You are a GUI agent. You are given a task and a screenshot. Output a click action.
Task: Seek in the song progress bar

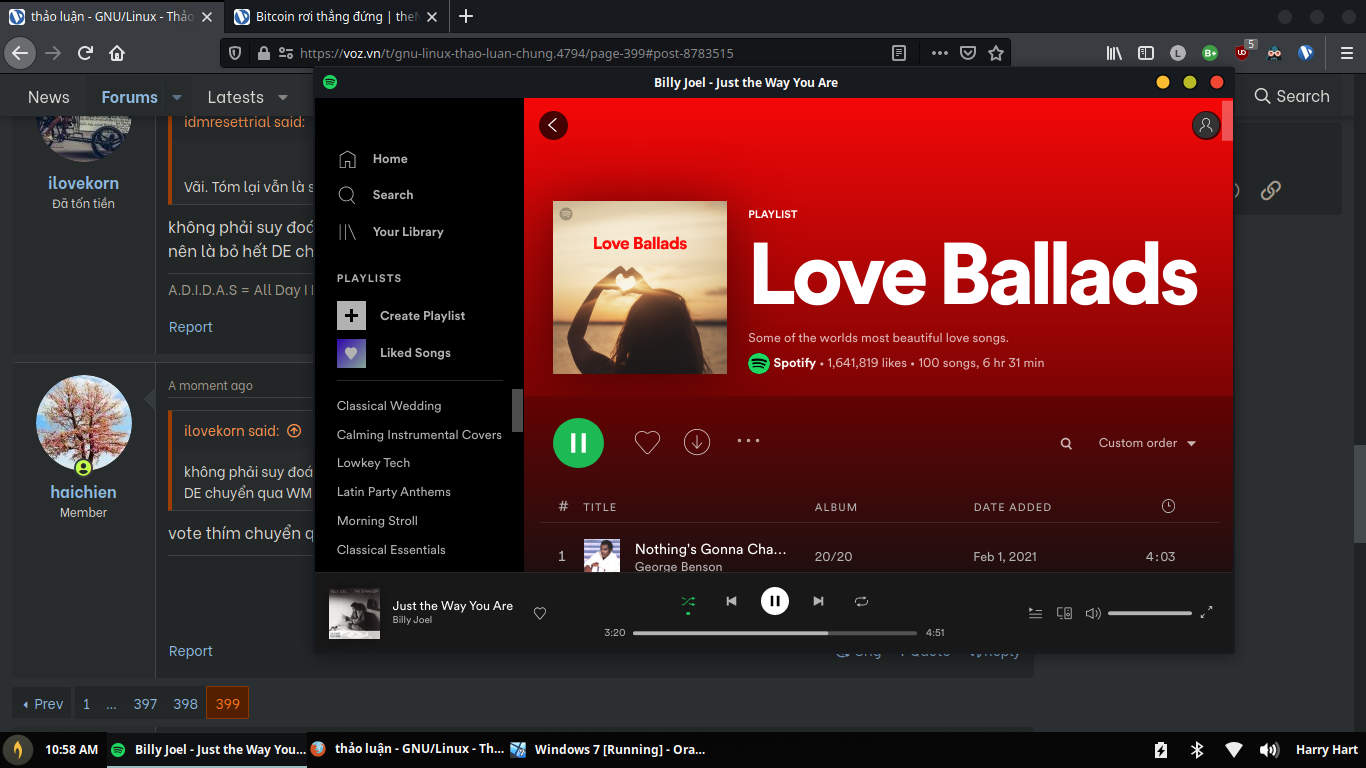tap(775, 633)
